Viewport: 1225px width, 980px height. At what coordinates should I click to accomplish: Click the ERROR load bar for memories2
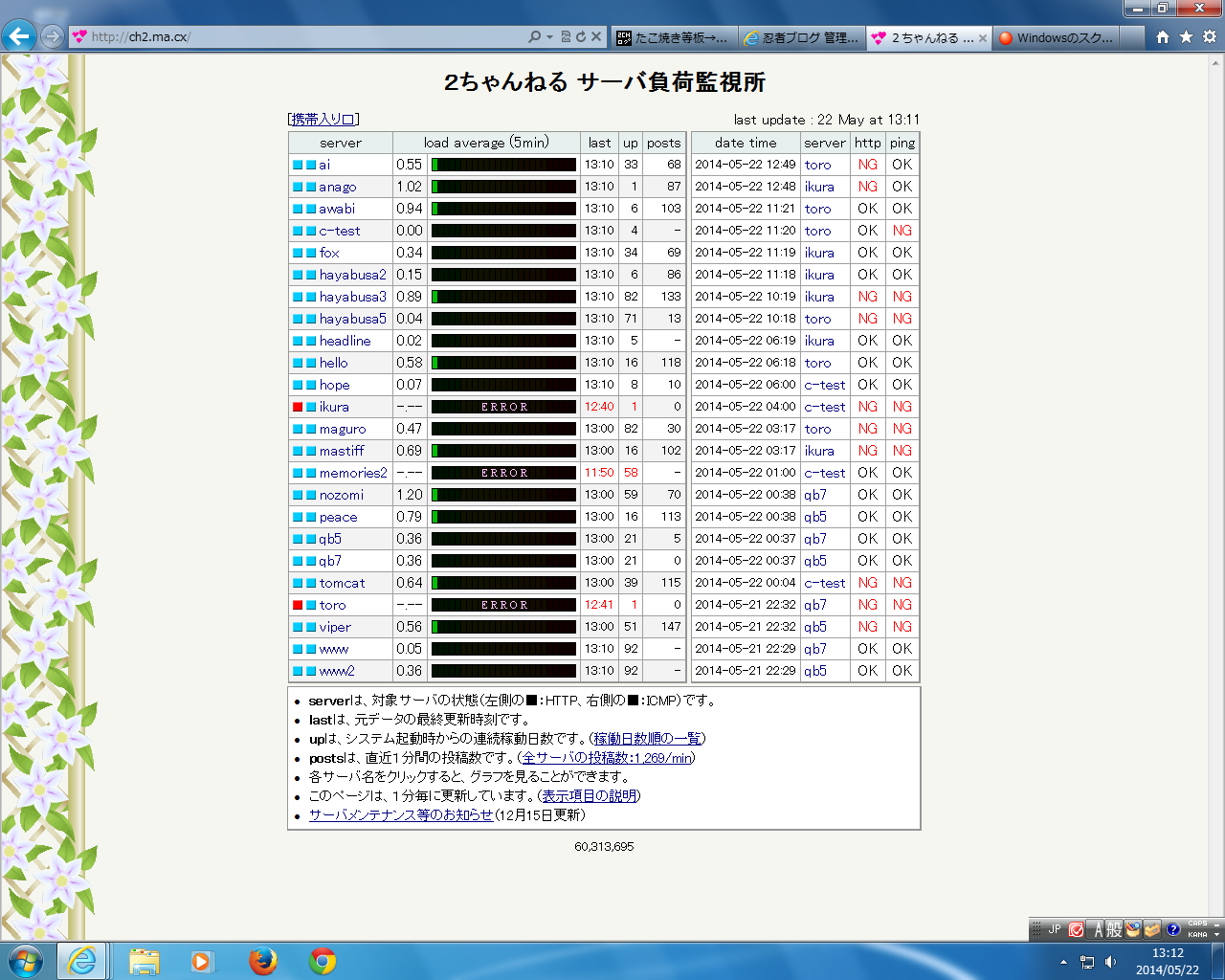[503, 473]
